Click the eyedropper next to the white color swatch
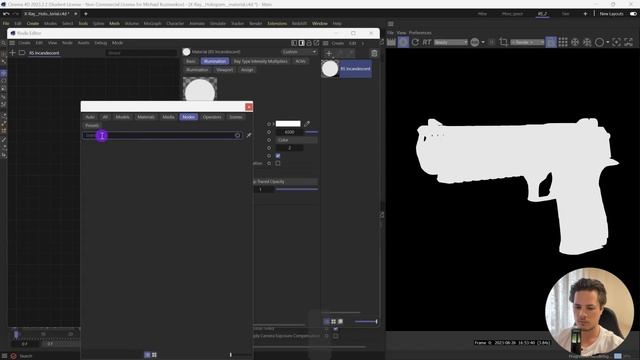Screen dimensions: 640x360 [x=307, y=124]
